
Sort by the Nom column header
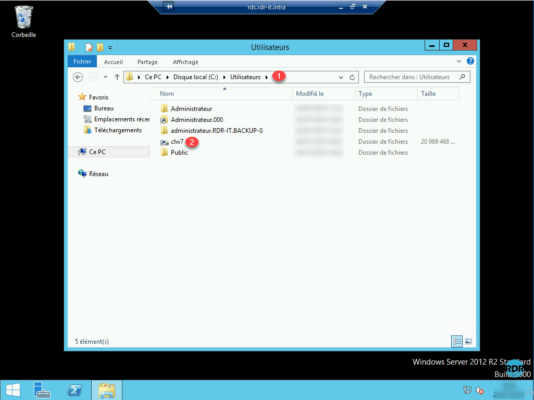click(x=222, y=94)
